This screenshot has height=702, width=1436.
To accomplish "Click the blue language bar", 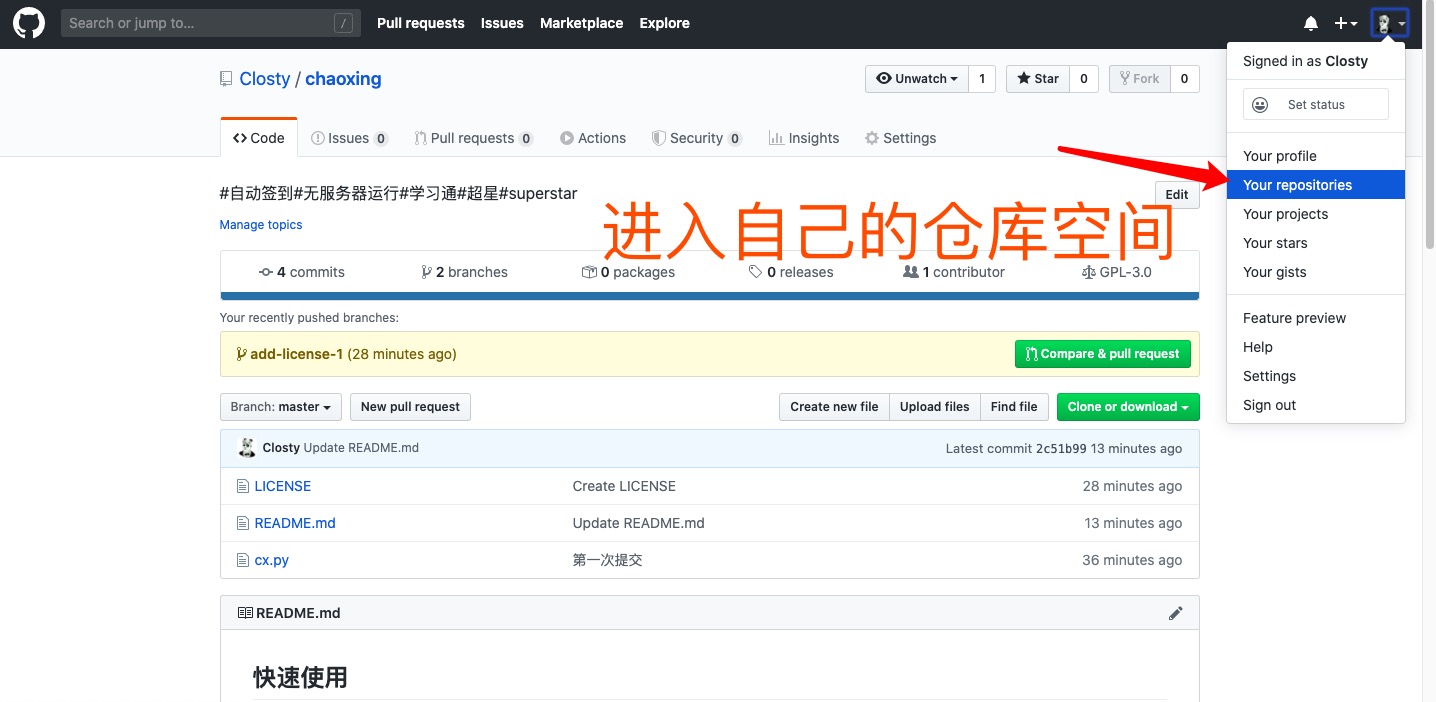I will (x=710, y=296).
